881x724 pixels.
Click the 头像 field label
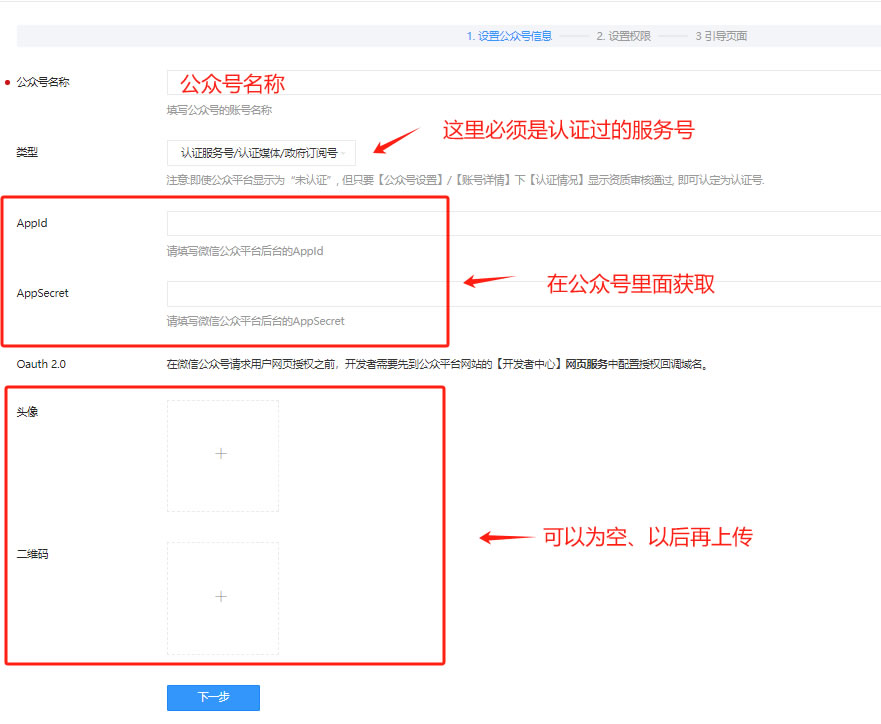point(27,412)
